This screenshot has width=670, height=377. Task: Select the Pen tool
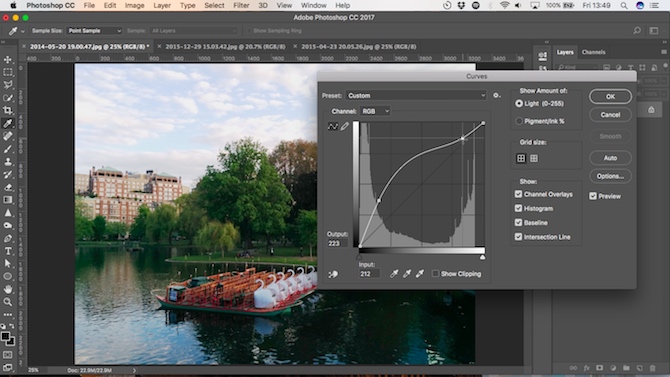8,238
